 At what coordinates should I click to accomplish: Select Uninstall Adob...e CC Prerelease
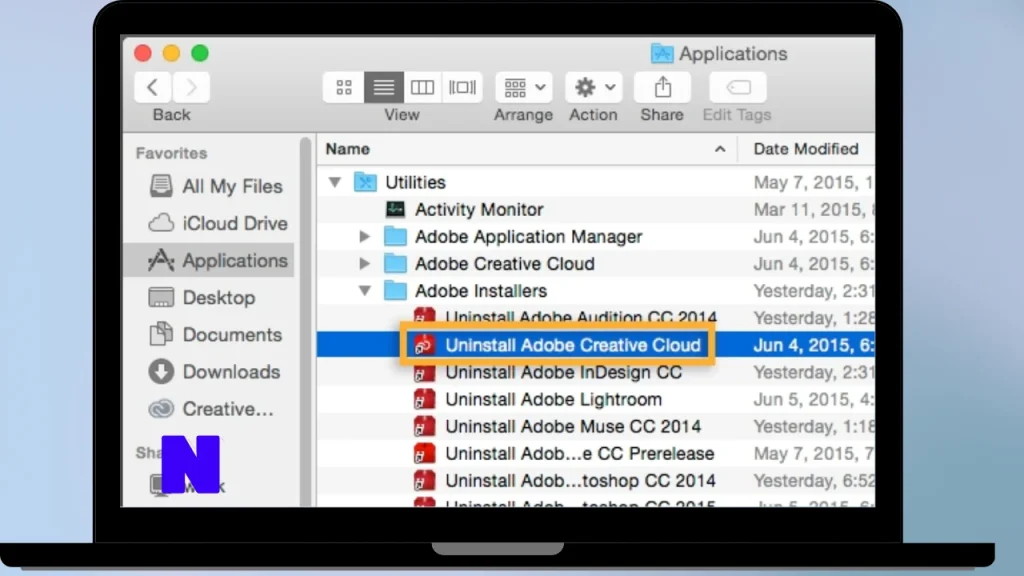[x=579, y=453]
